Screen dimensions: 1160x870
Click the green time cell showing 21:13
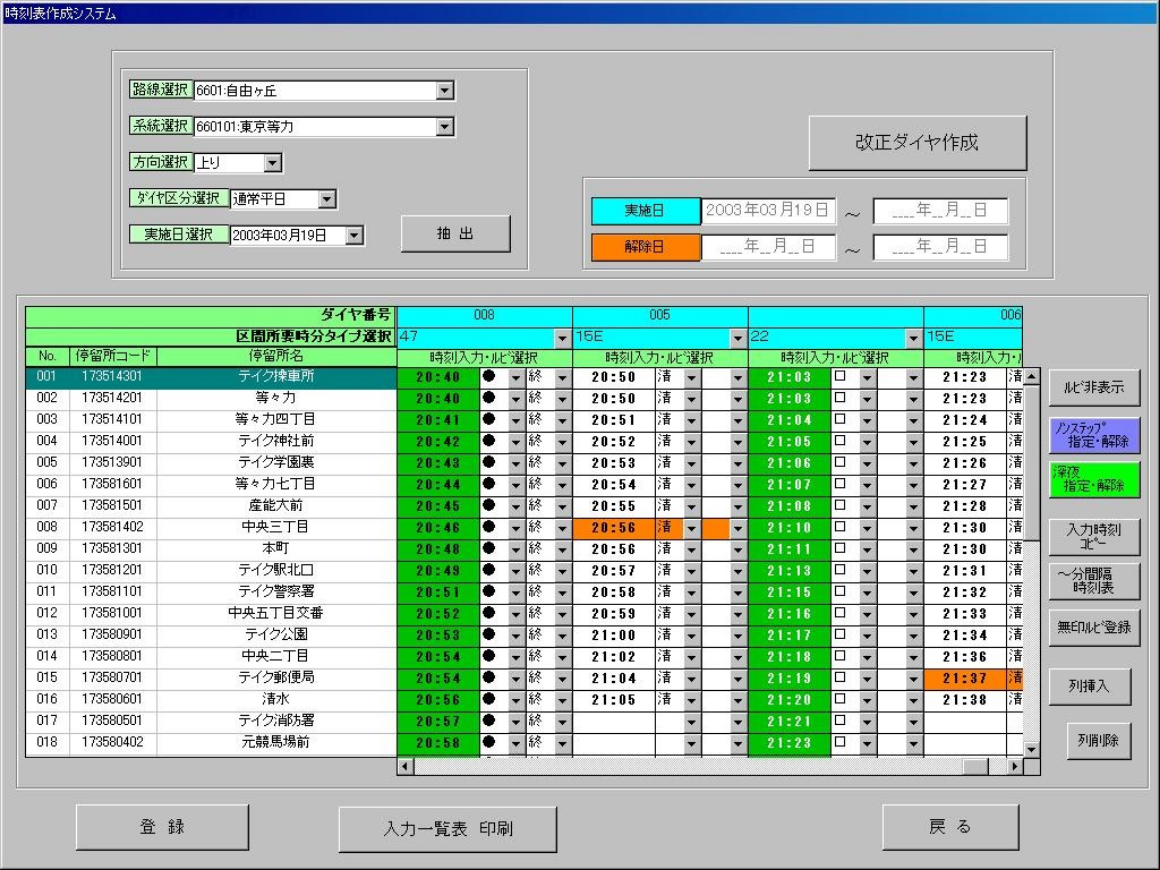click(x=789, y=571)
